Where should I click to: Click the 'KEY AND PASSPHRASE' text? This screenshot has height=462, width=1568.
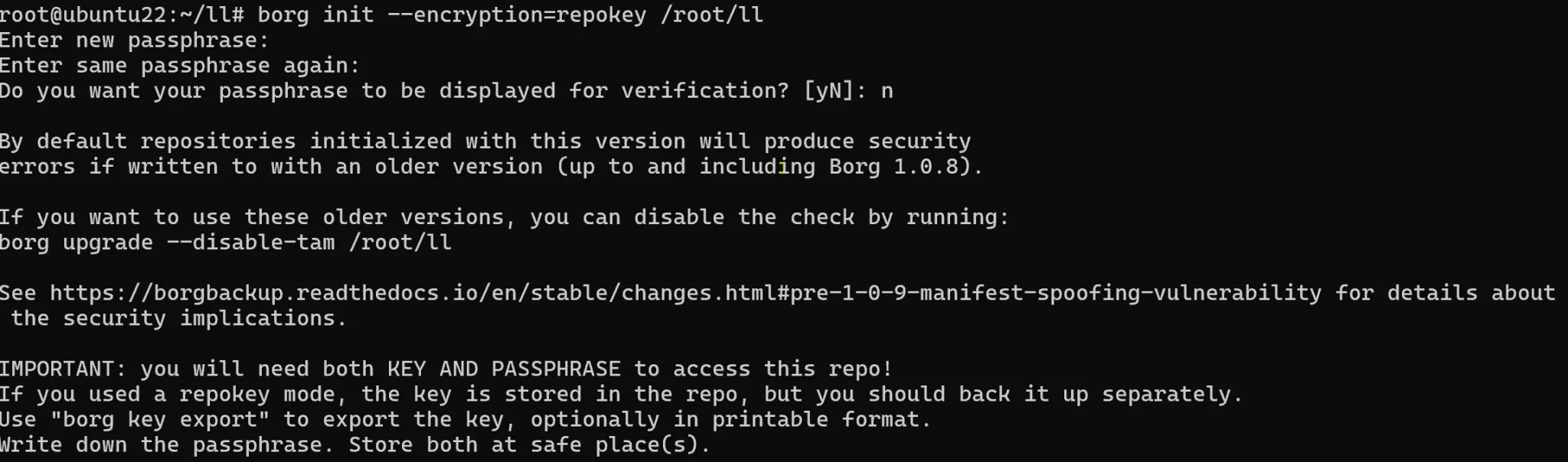[505, 369]
